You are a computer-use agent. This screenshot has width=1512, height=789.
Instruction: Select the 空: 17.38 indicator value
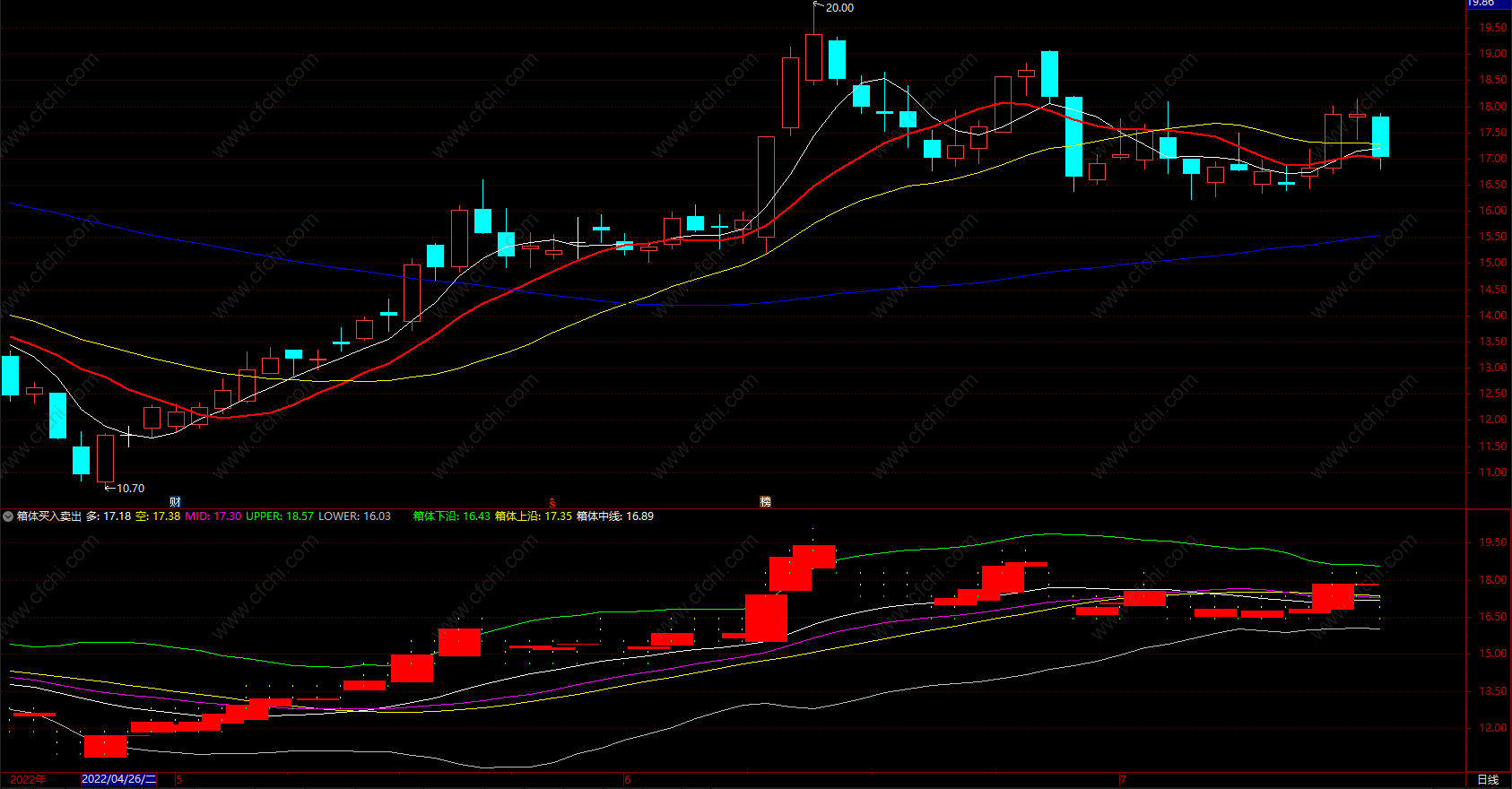tap(158, 516)
